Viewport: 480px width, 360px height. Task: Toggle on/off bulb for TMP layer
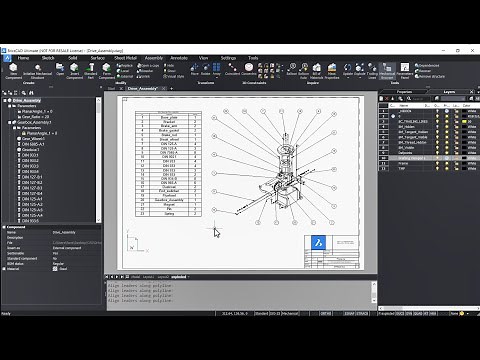[437, 169]
